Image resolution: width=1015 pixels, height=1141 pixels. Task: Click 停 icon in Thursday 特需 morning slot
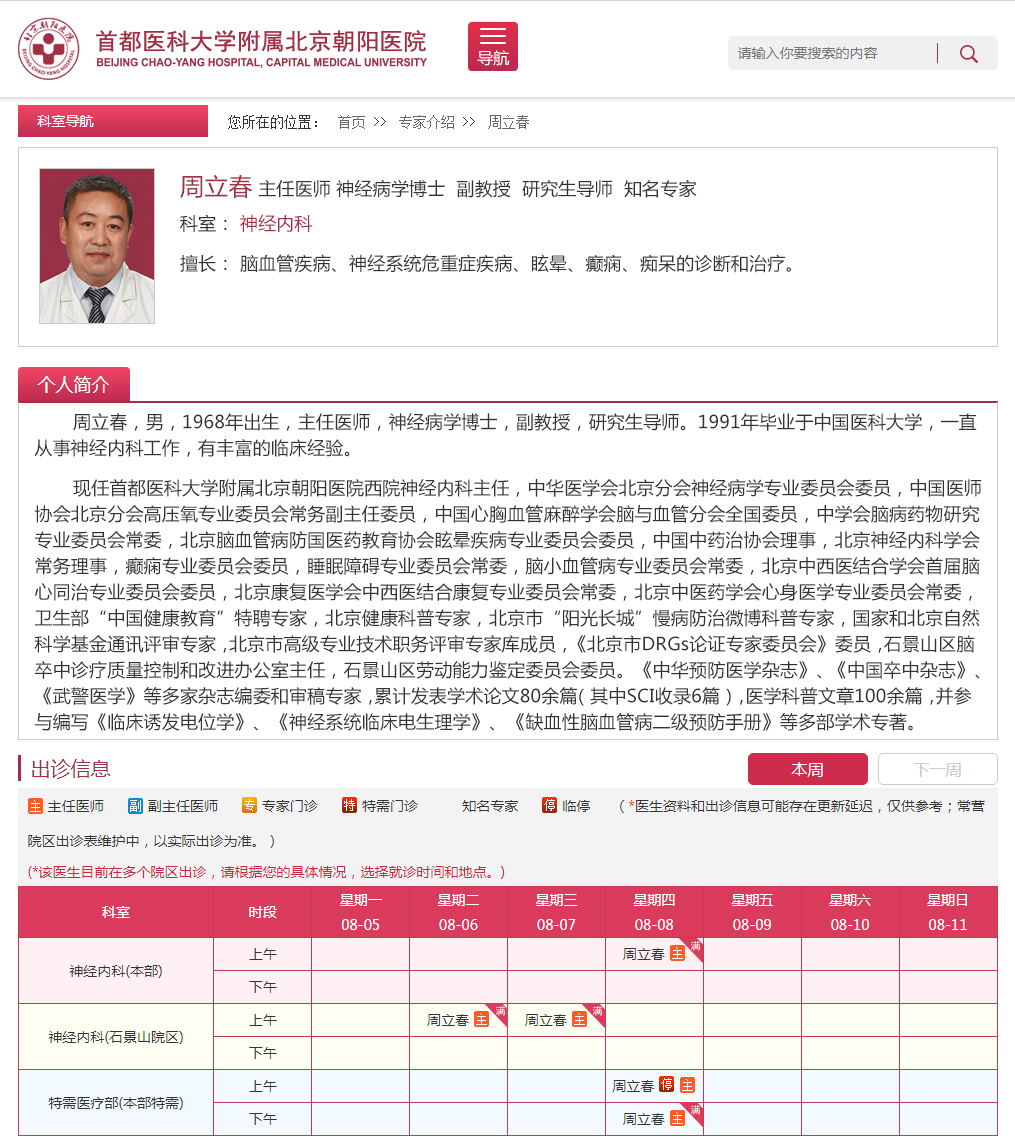666,1084
